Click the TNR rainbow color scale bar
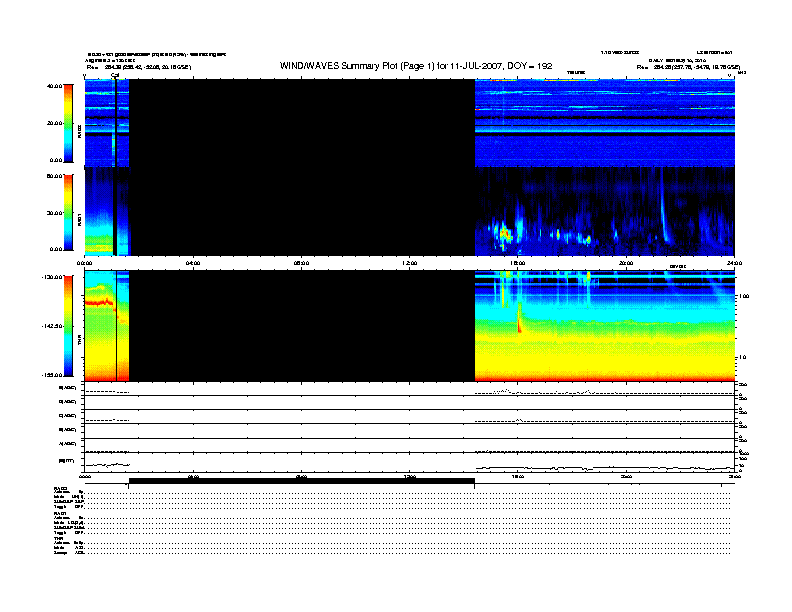The height and width of the screenshot is (612, 792). [68, 326]
